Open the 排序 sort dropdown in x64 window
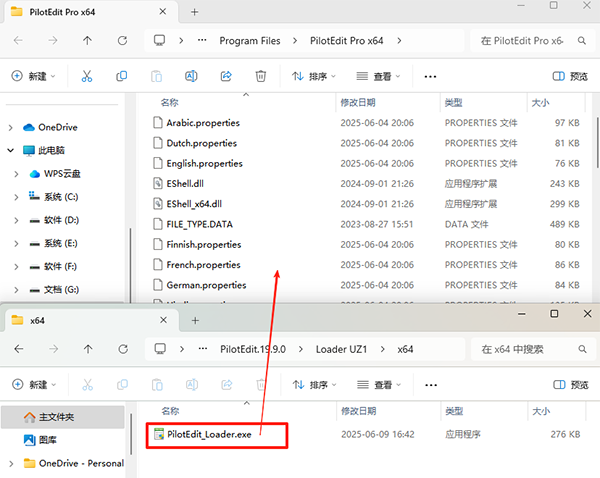Image resolution: width=600 pixels, height=478 pixels. (314, 385)
